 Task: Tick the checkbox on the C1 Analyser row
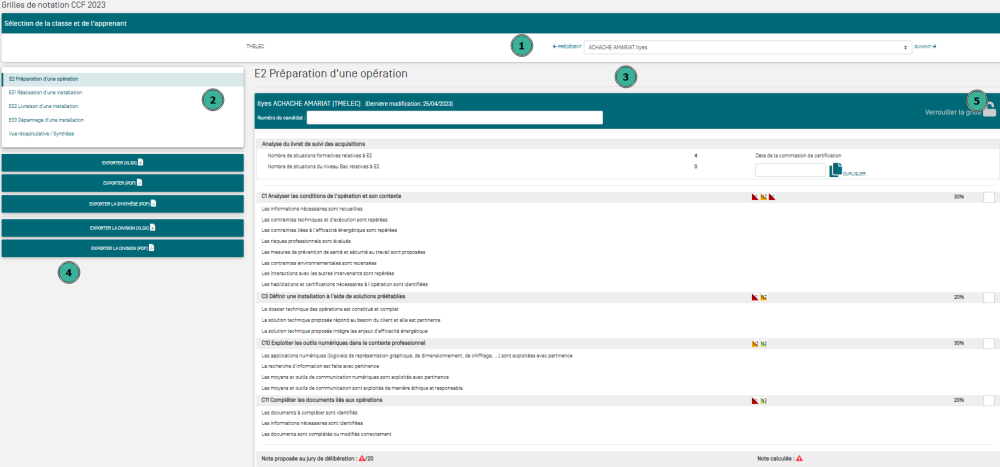[x=989, y=197]
